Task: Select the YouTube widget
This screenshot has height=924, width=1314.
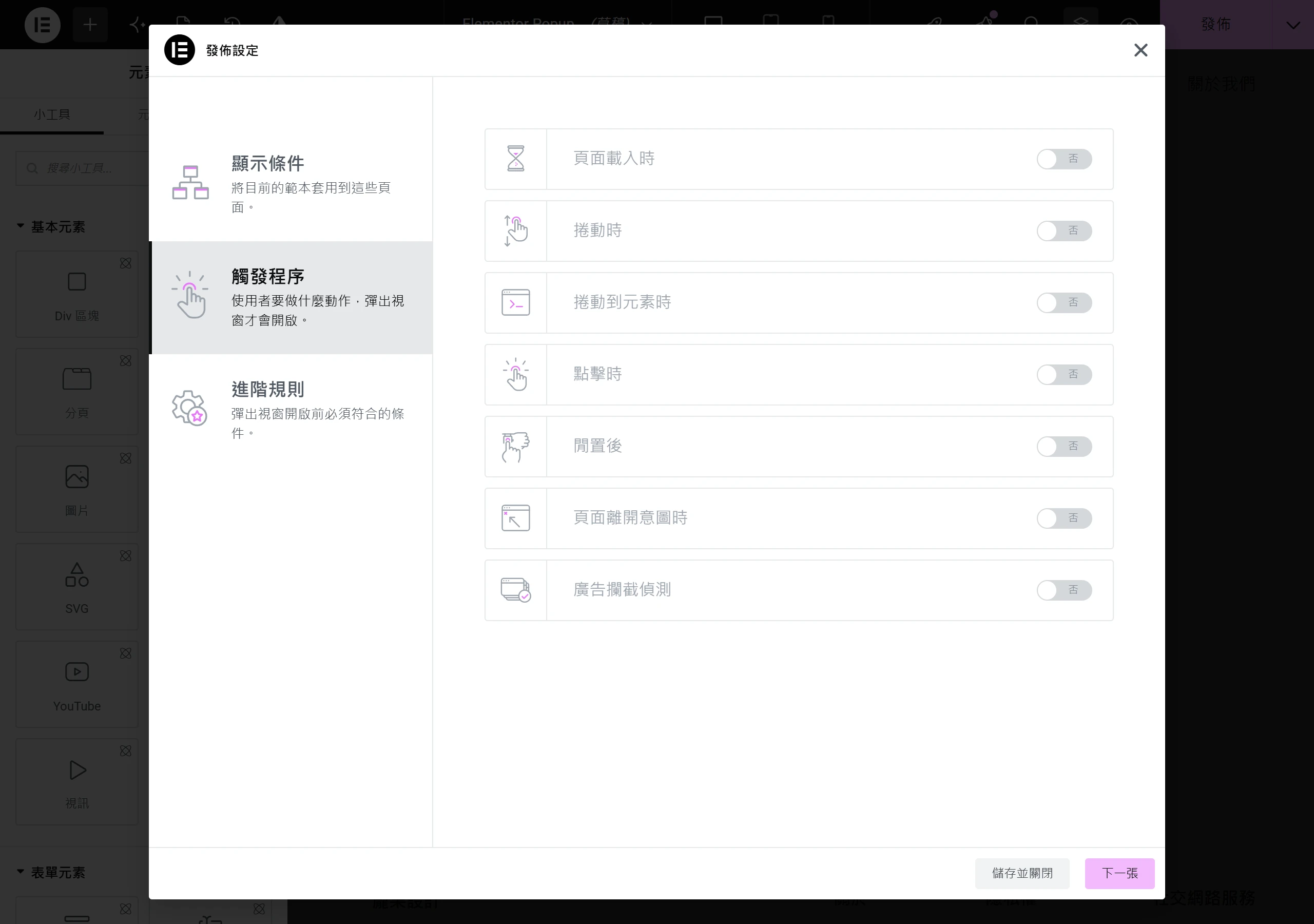Action: click(x=76, y=684)
